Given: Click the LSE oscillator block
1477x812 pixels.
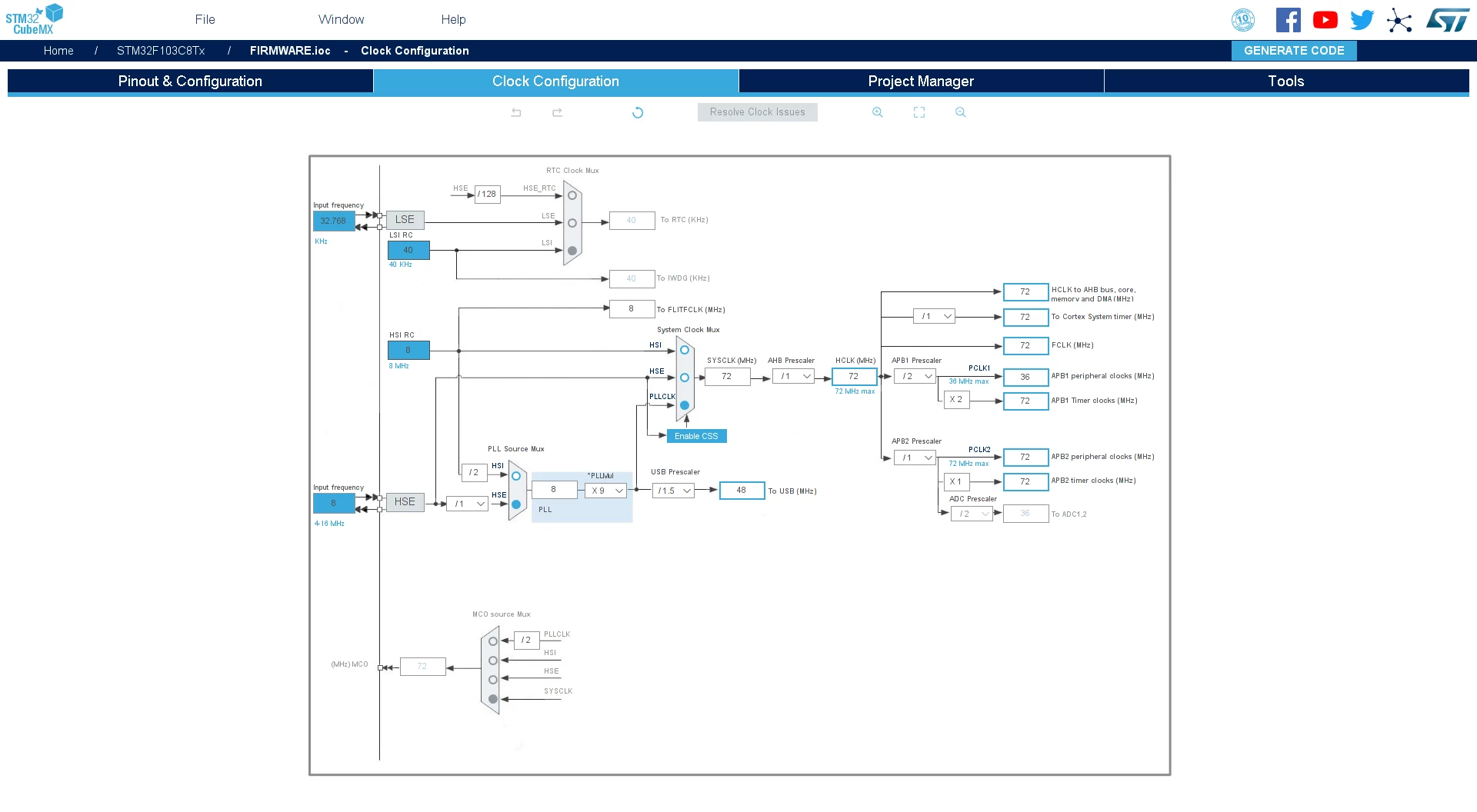Looking at the screenshot, I should [405, 220].
